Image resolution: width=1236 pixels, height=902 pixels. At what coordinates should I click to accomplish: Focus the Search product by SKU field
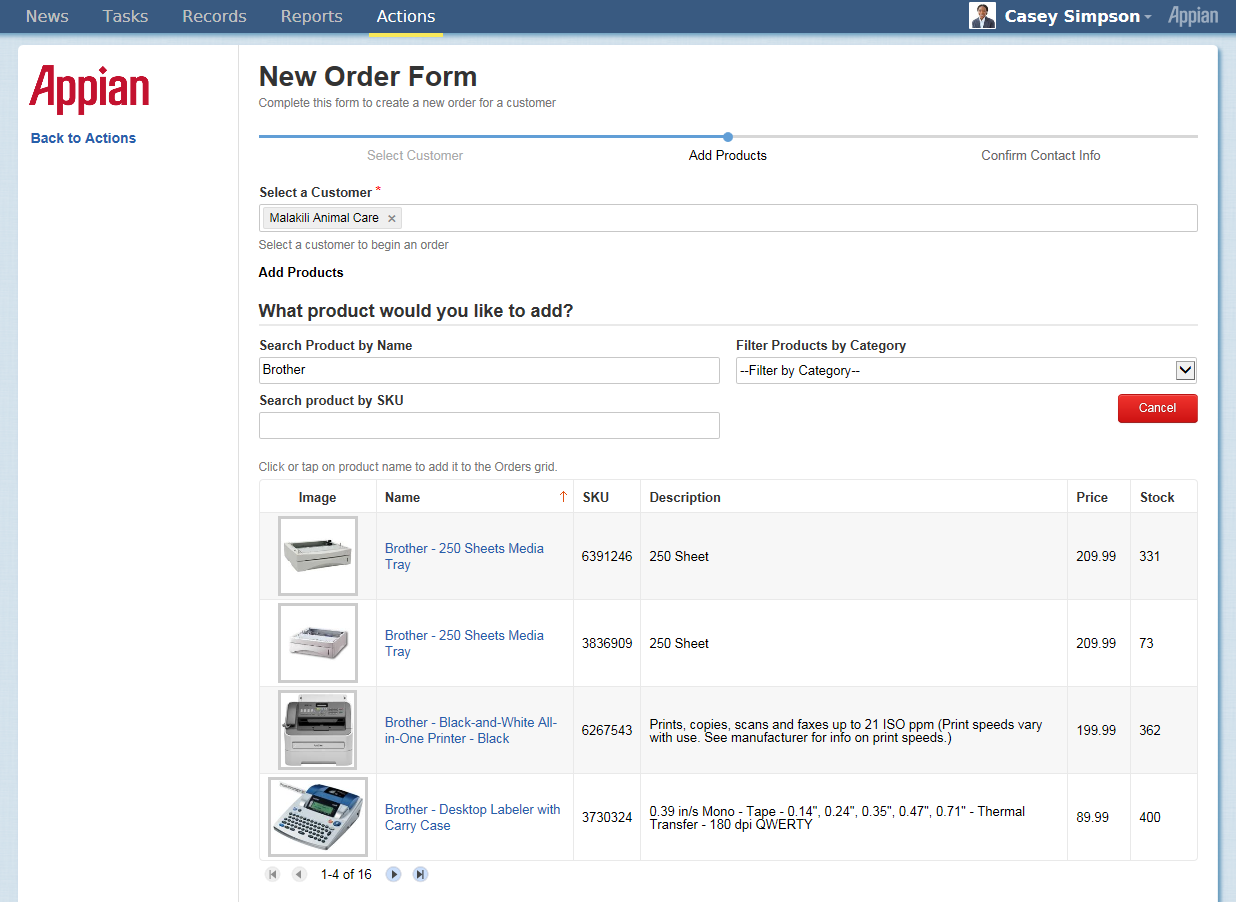pos(489,426)
